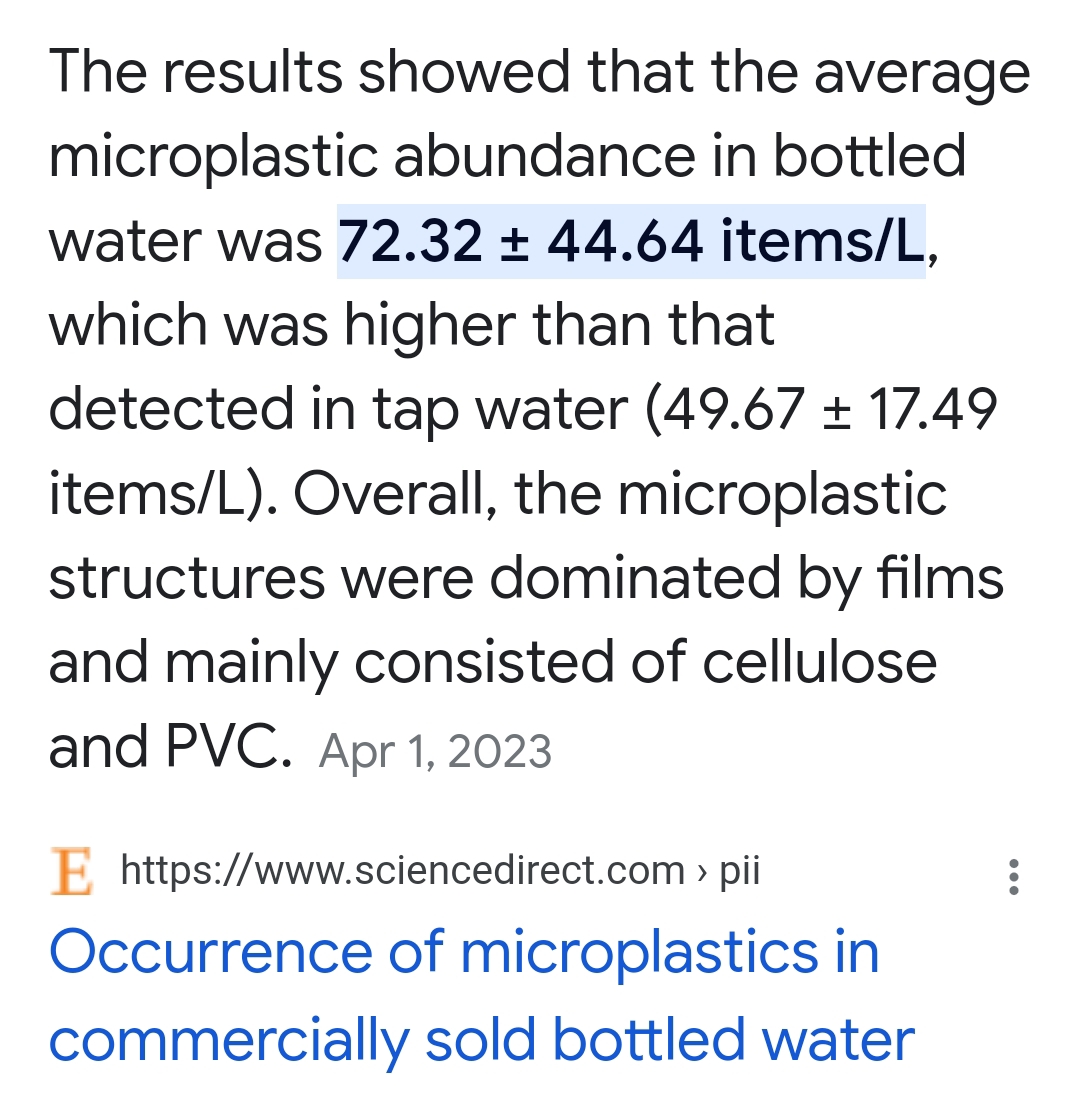
Task: Click the 'tap water' phrase in the snippet
Action: click(502, 409)
